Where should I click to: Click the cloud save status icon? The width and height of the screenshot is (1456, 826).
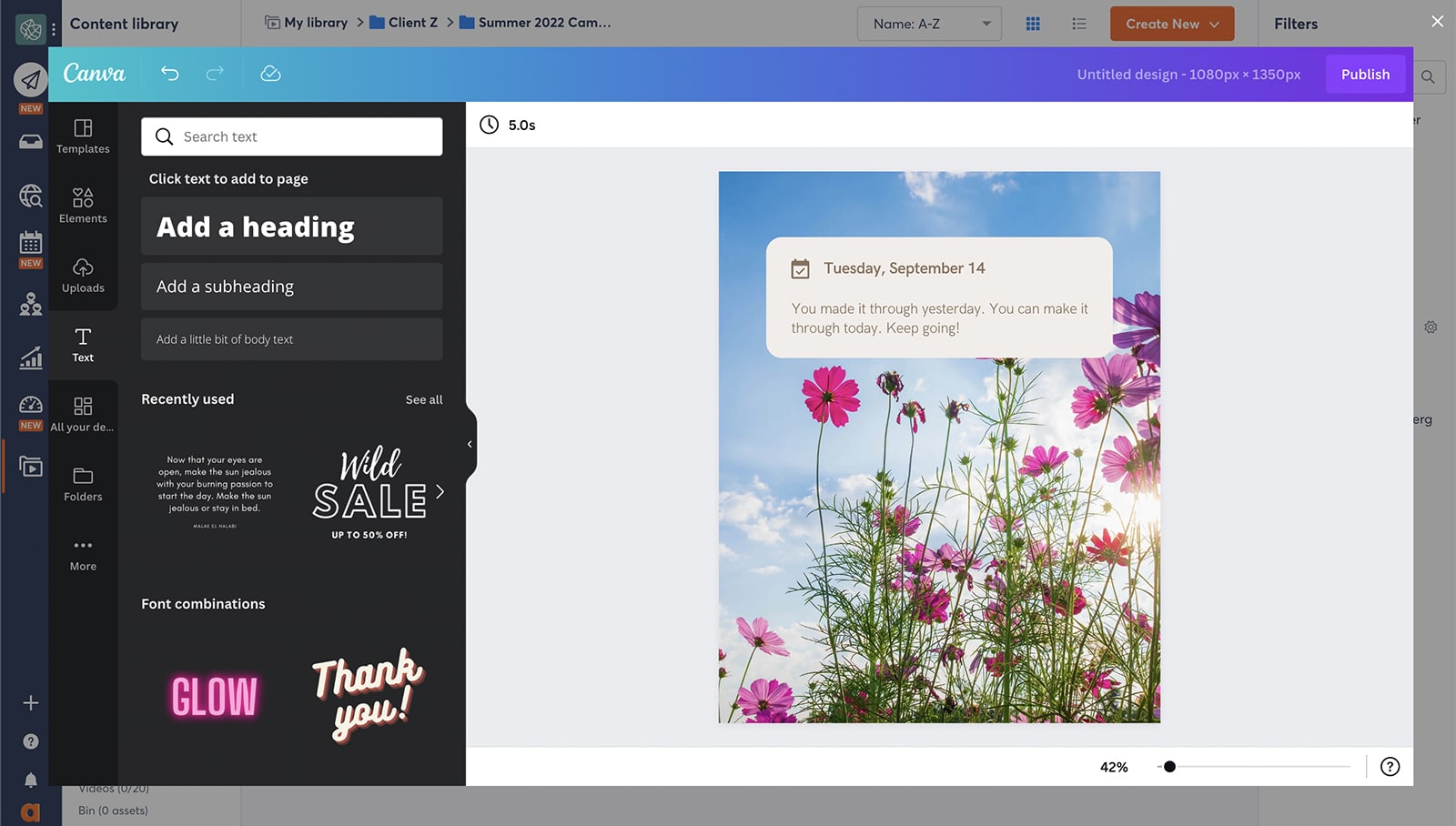pyautogui.click(x=270, y=74)
